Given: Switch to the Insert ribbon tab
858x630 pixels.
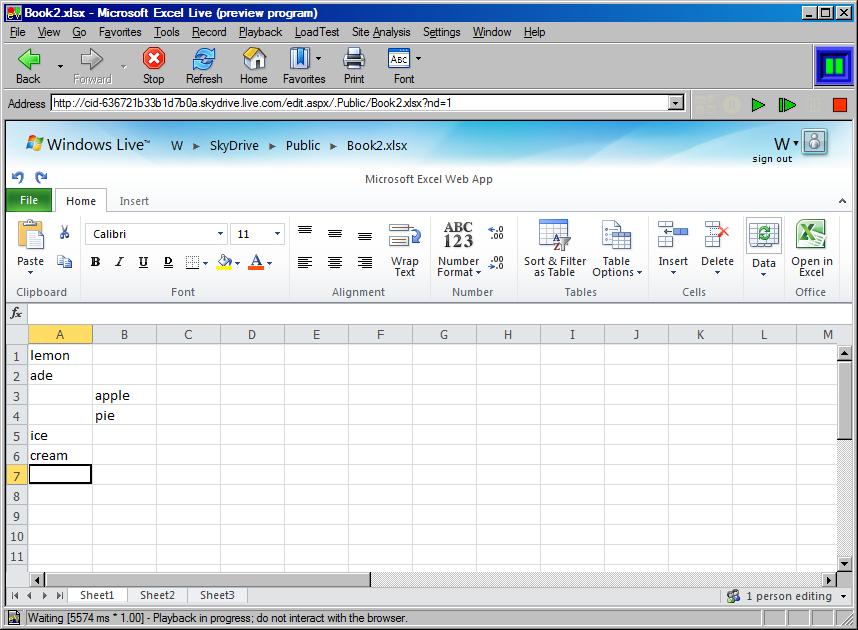Looking at the screenshot, I should coord(134,201).
